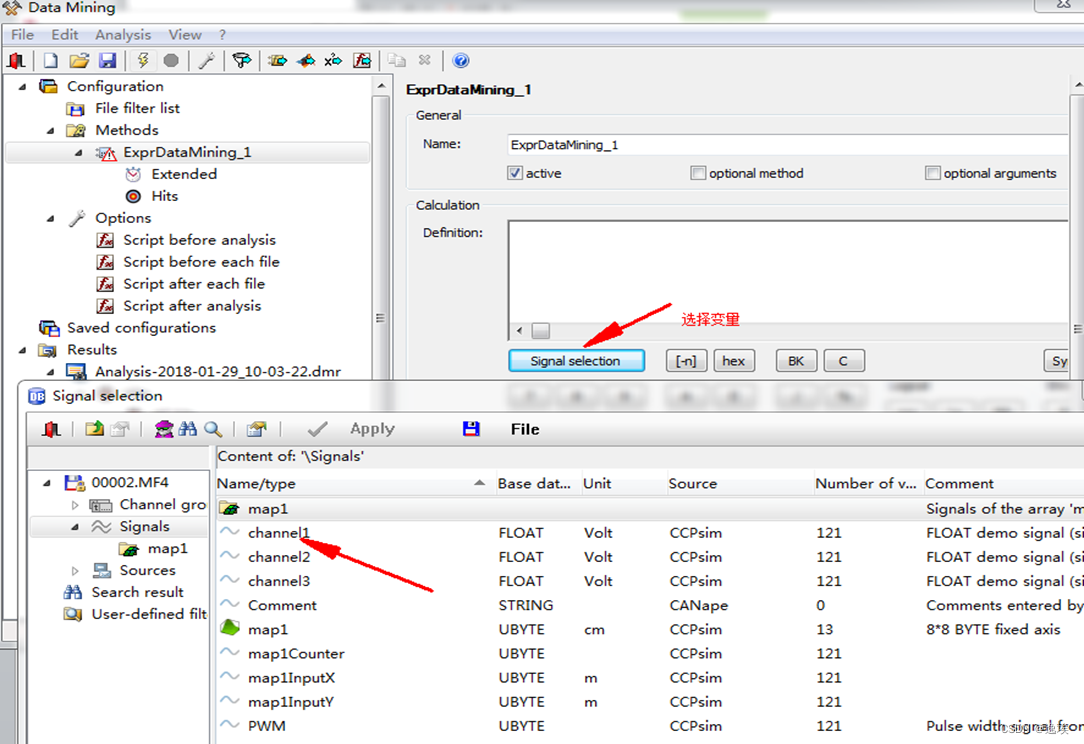Click the hex button
Viewport: 1084px width, 744px height.
[x=733, y=361]
